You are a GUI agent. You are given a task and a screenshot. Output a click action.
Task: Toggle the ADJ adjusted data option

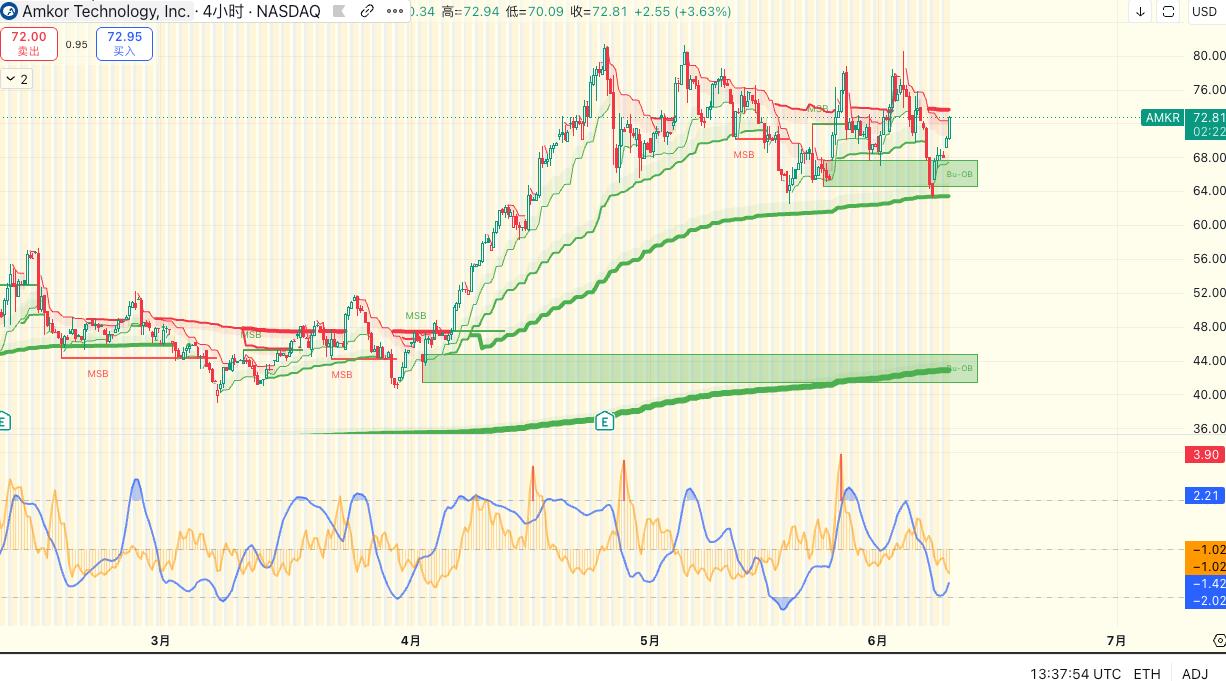1195,674
